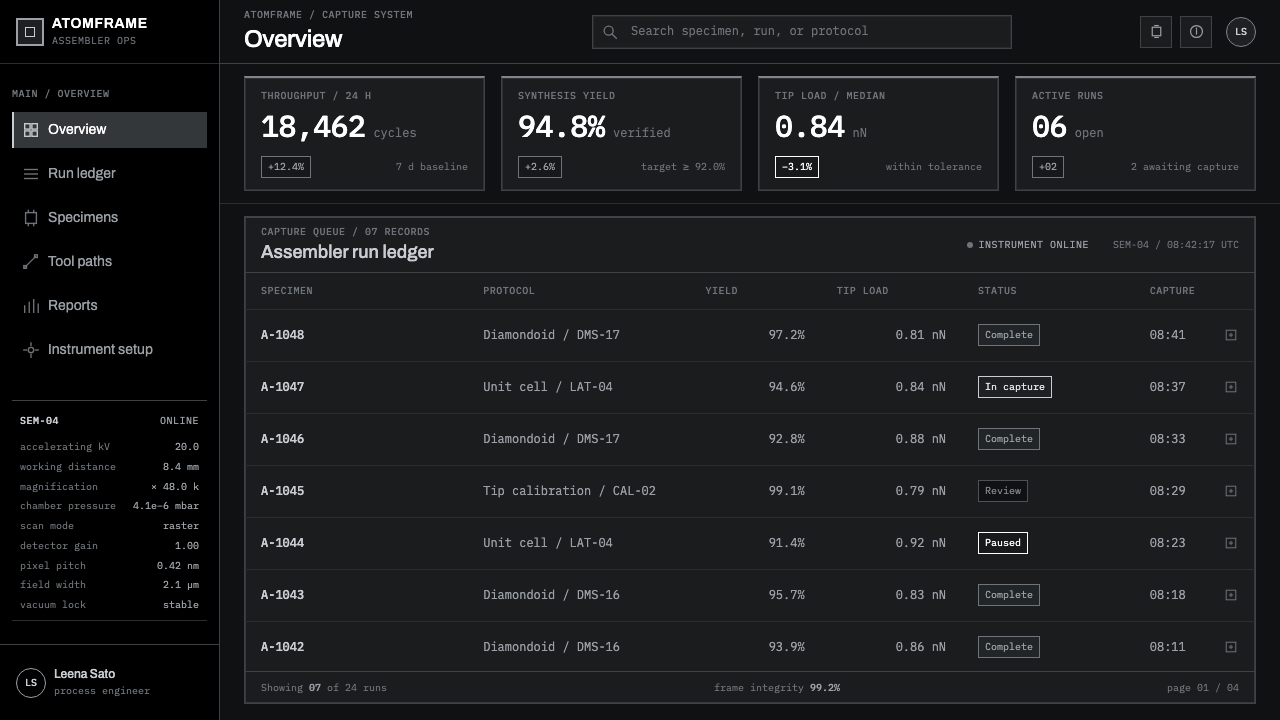Screen dimensions: 1280x720
Task: Expand the A-1046 row with its plus icon
Action: (1231, 439)
